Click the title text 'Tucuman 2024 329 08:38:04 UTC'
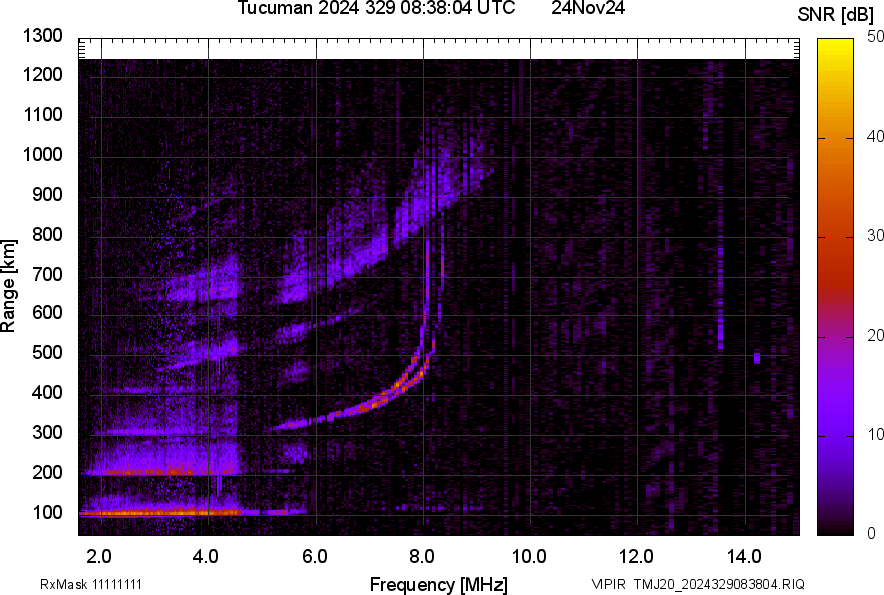 tap(376, 8)
